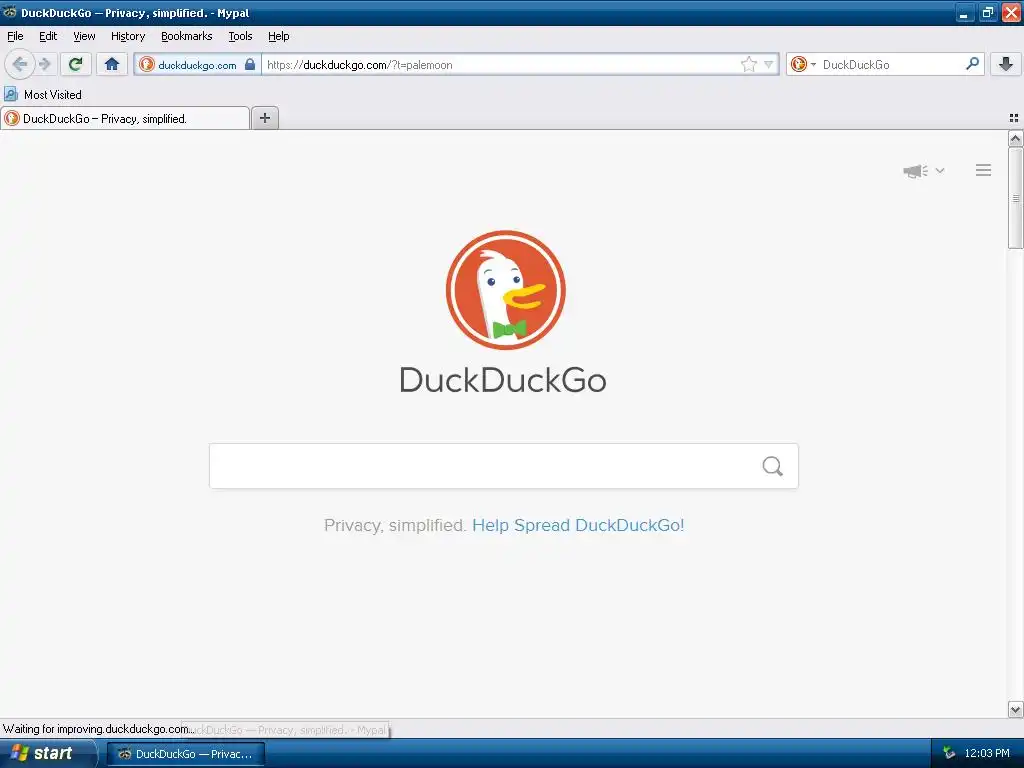Screen dimensions: 1024x768
Task: Click into the URL address field
Action: [500, 64]
